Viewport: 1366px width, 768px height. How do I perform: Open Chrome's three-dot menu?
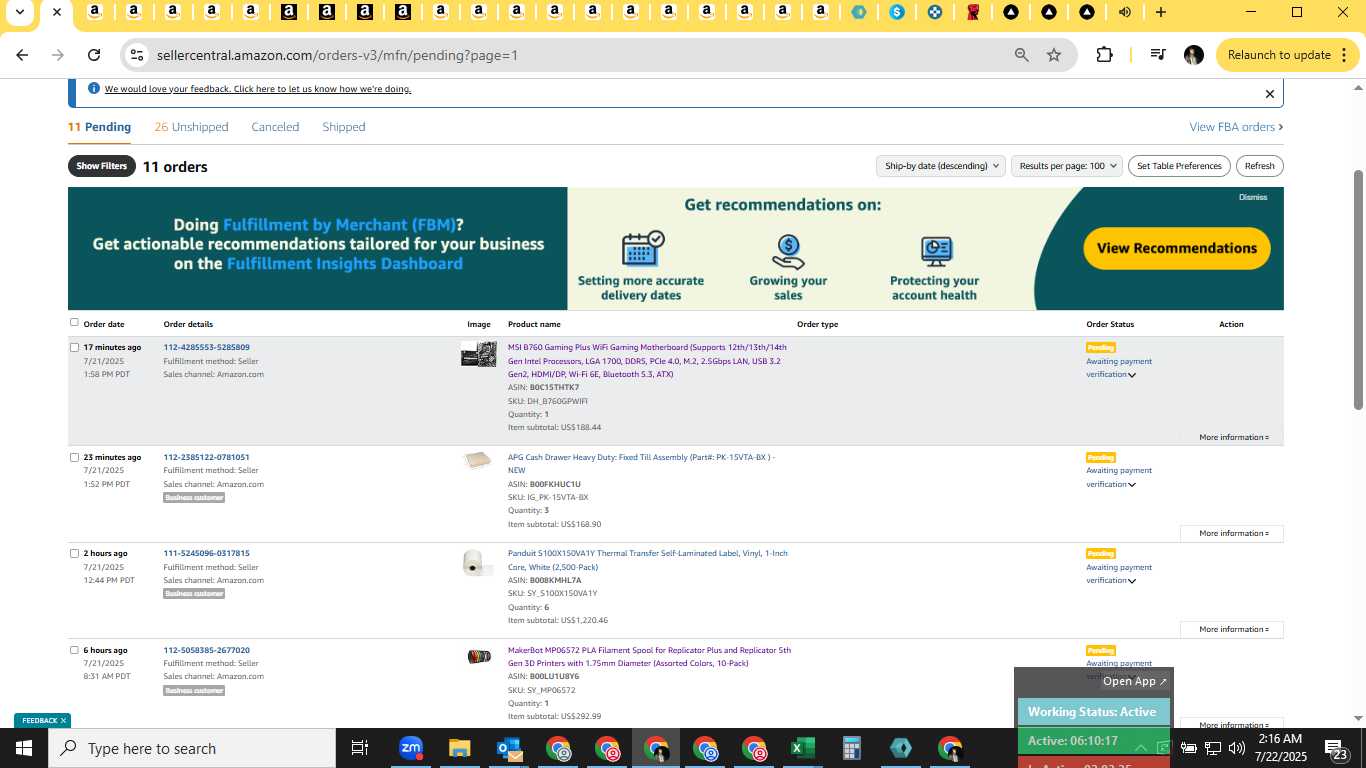1345,55
